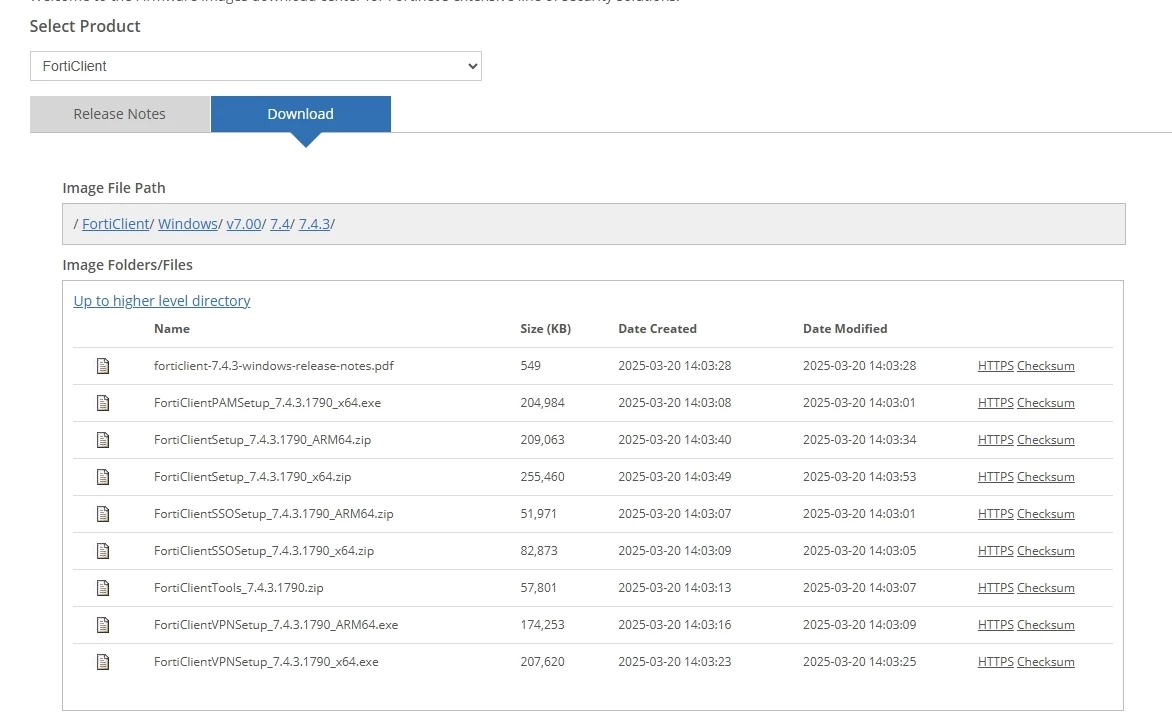Show Checksum for FortiClientSSOSetup ARM64 zip
This screenshot has width=1172, height=727.
click(x=1046, y=513)
